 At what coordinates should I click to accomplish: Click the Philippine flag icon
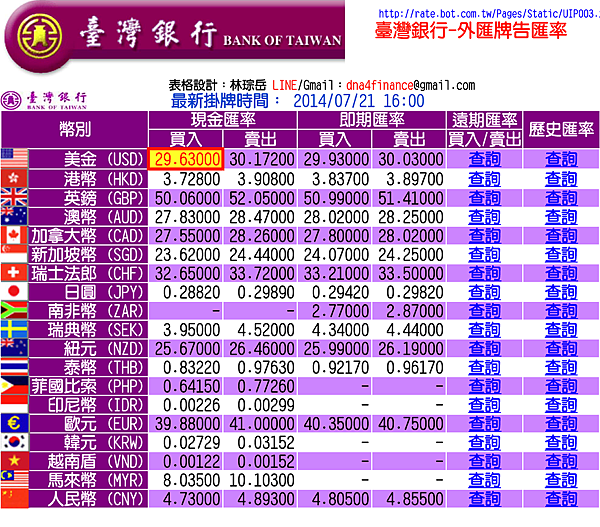[x=14, y=386]
